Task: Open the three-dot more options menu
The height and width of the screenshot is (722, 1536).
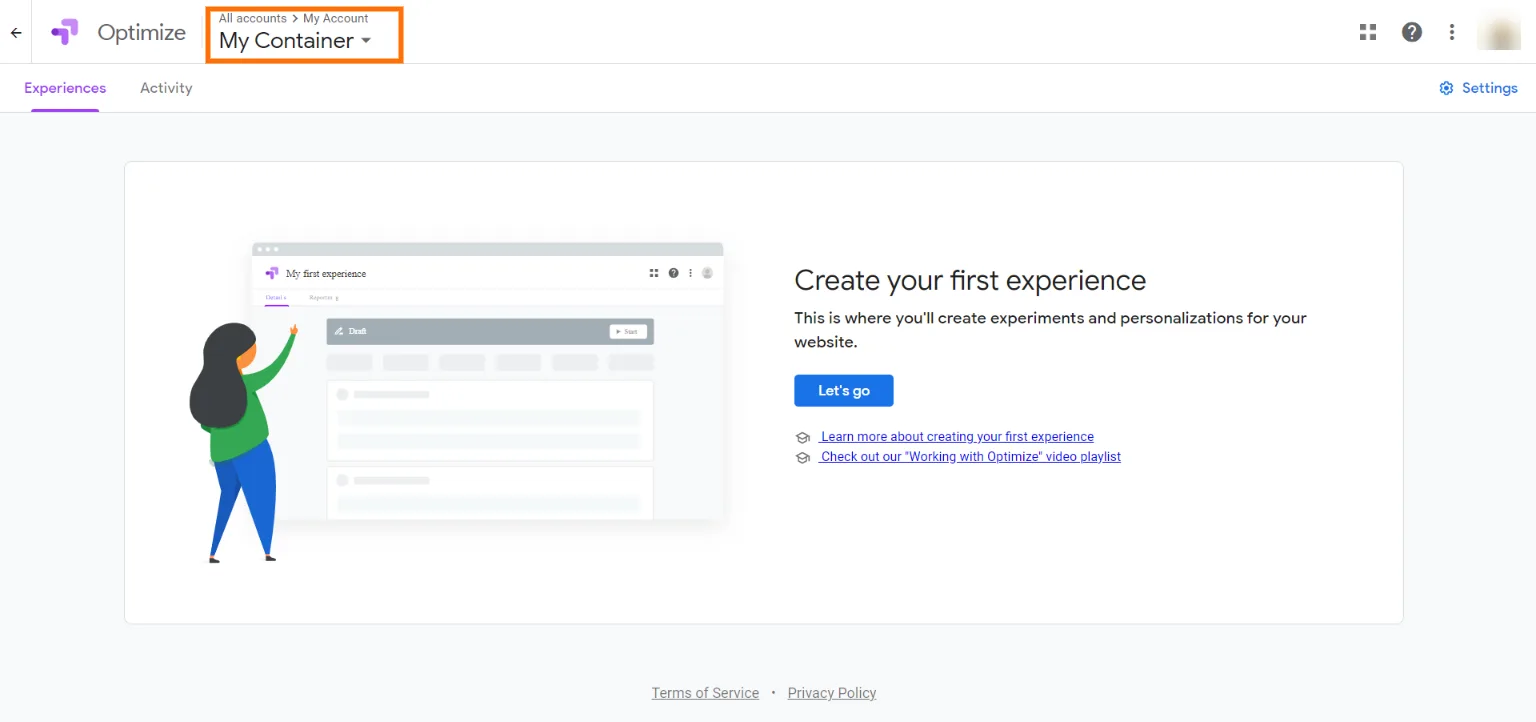Action: point(1452,32)
